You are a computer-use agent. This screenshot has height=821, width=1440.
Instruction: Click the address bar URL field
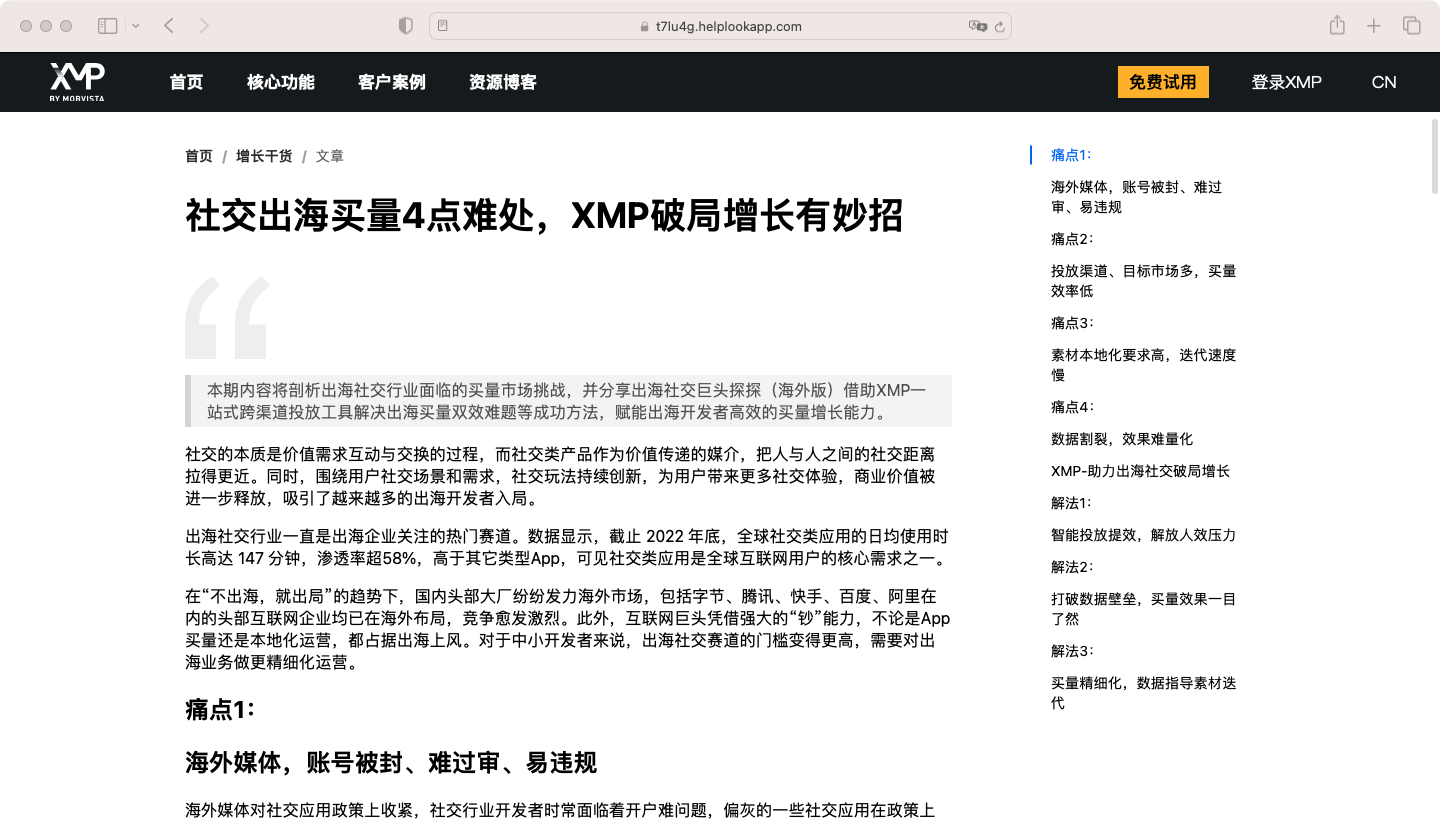coord(720,26)
